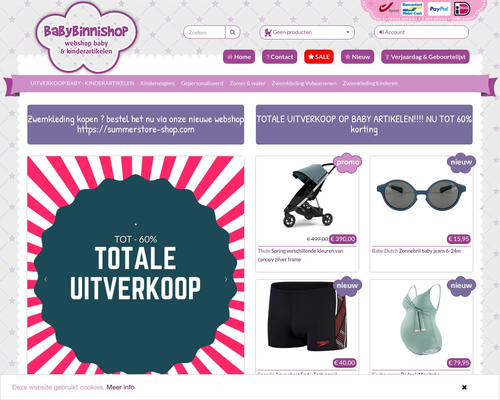Click the BabyBinniShop cloud logo

87,38
